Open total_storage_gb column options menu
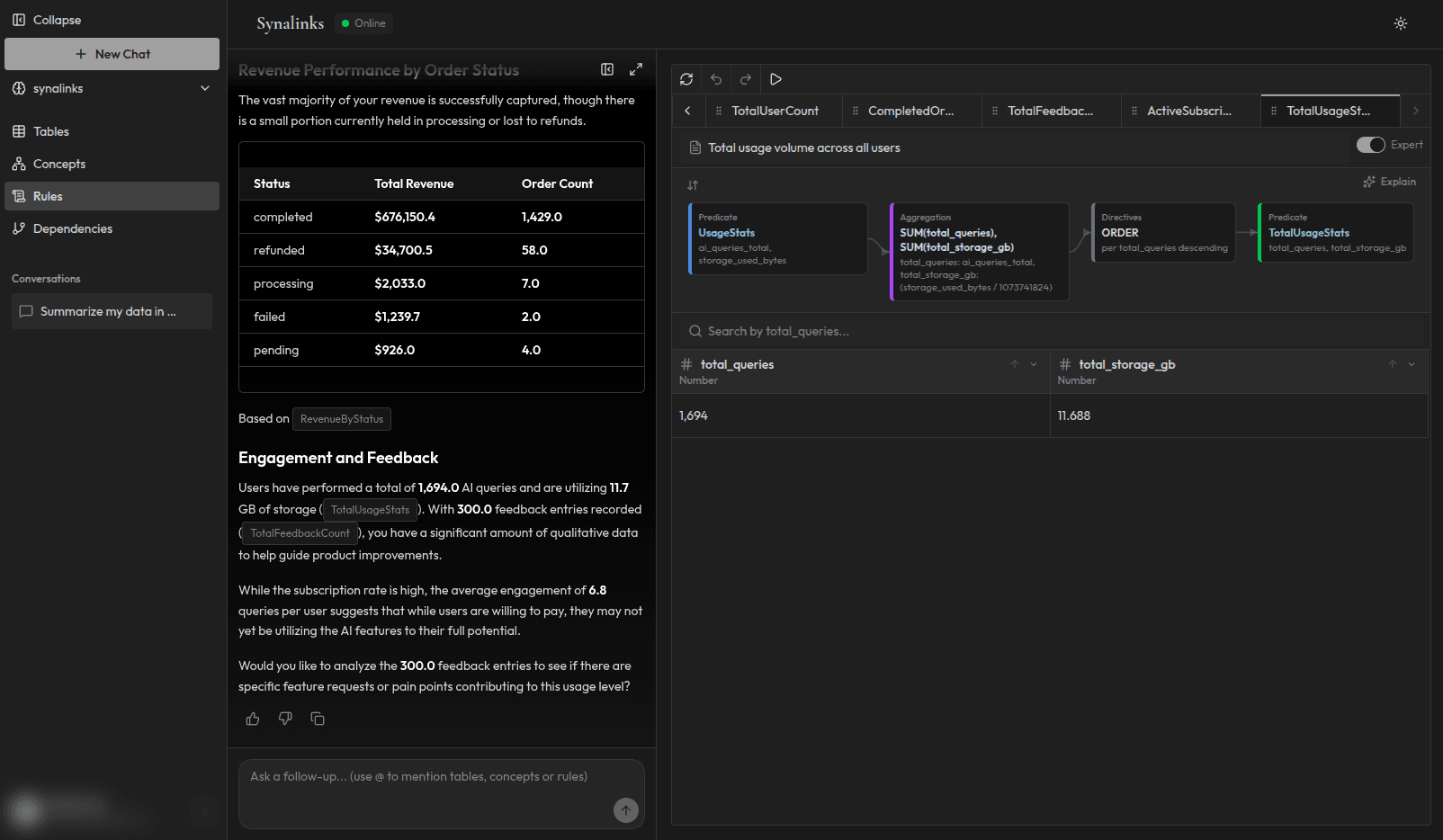Image resolution: width=1443 pixels, height=840 pixels. (1410, 364)
